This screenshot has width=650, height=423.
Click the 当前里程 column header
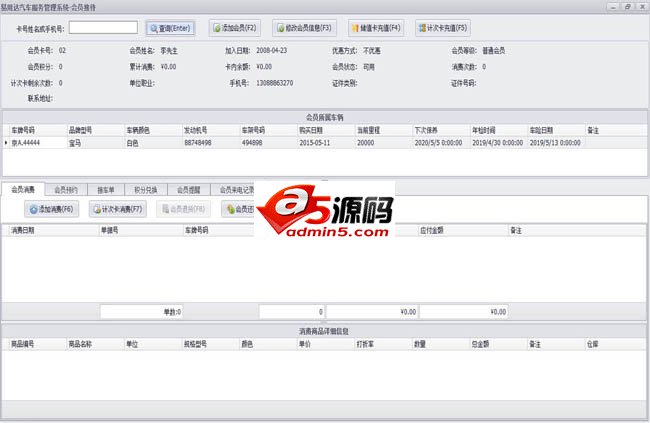383,130
